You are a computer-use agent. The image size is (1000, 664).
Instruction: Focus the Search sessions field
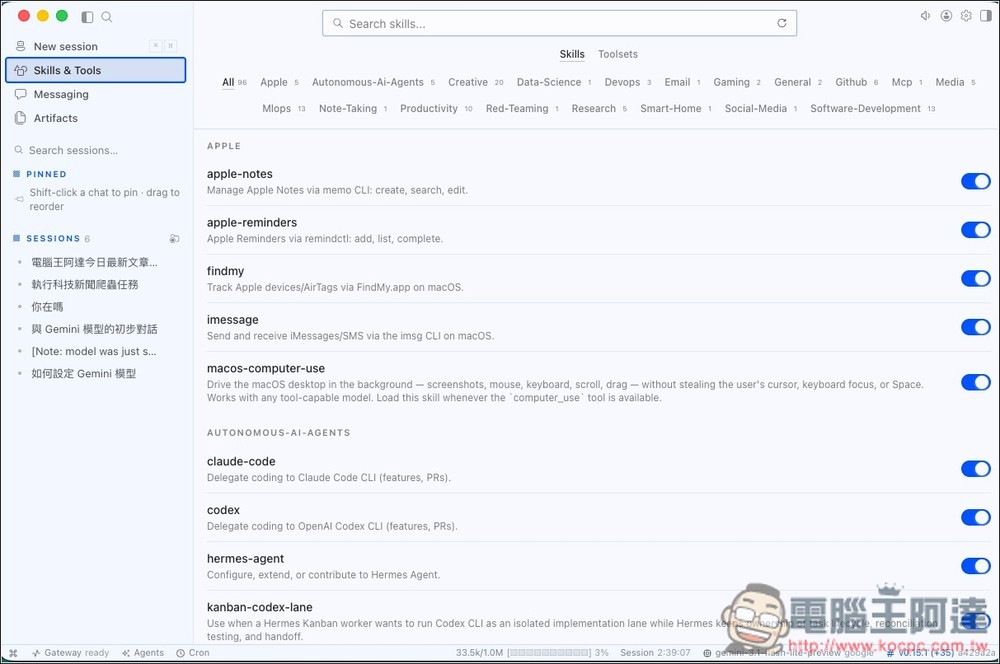pyautogui.click(x=96, y=150)
